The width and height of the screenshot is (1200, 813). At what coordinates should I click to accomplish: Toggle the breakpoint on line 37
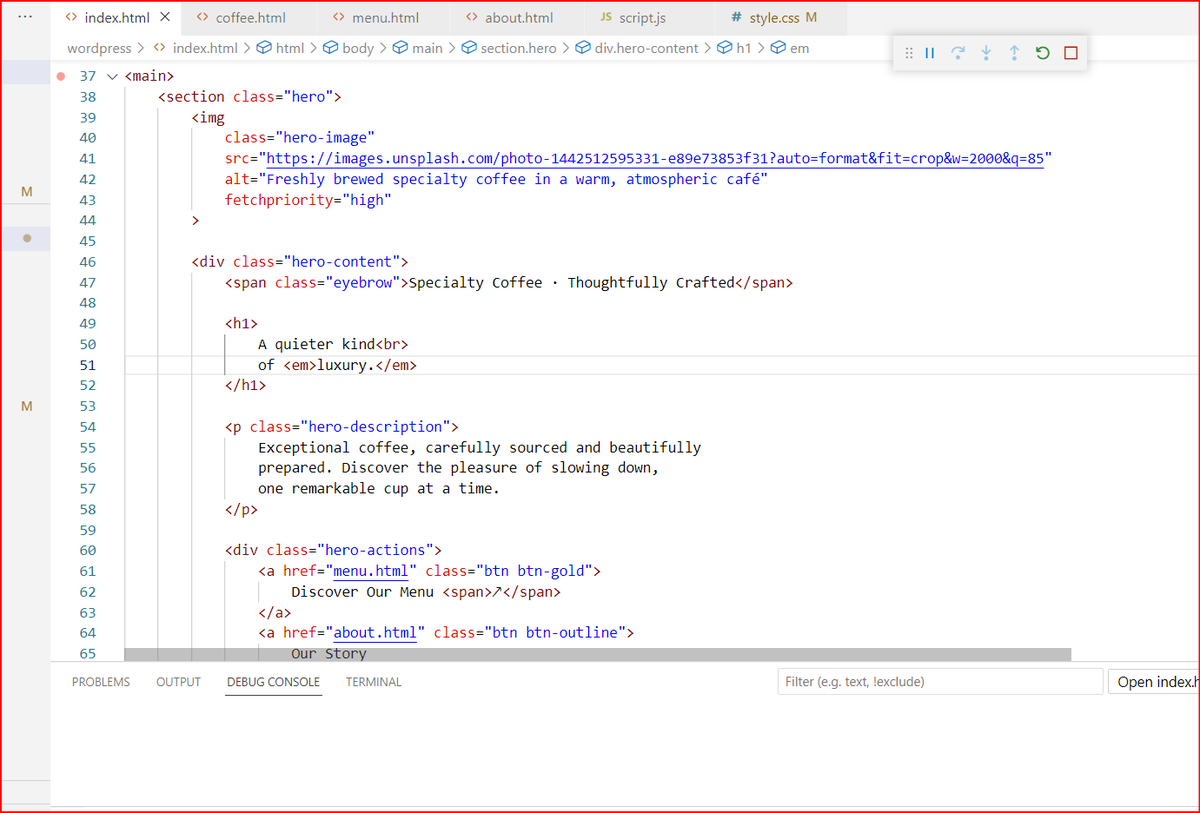[x=62, y=76]
